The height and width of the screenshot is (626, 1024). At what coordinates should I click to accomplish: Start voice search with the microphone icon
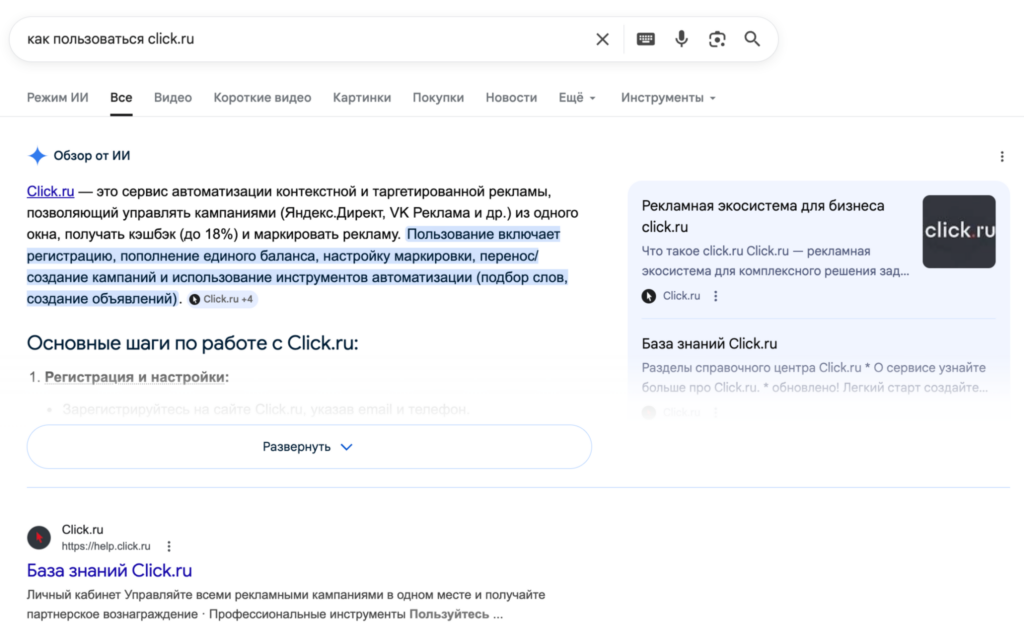(x=681, y=39)
